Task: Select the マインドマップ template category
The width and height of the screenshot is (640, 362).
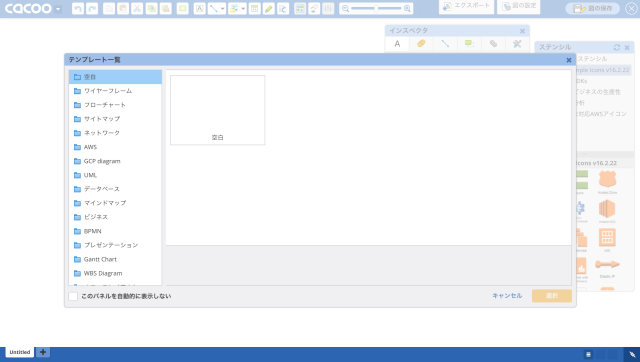Action: [x=116, y=203]
